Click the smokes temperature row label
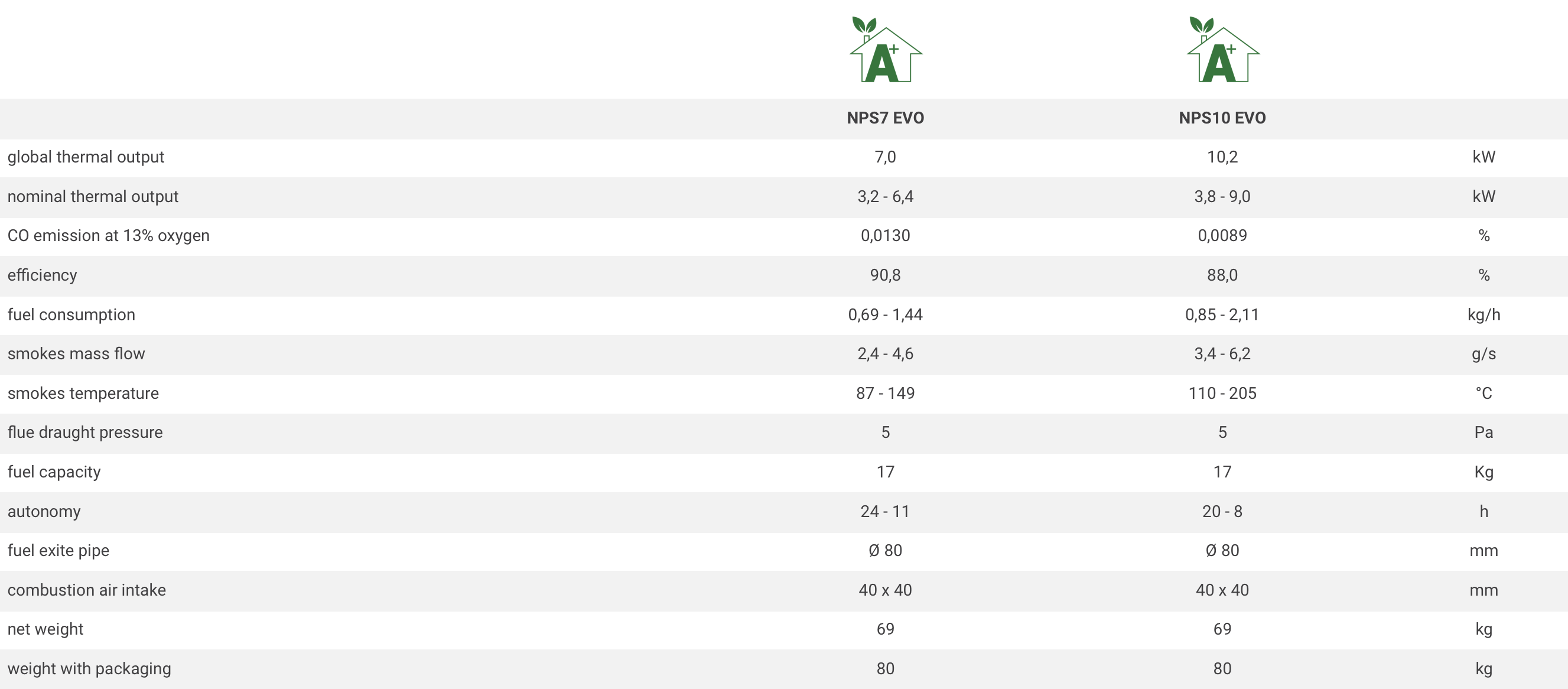The image size is (1568, 689). pos(83,393)
